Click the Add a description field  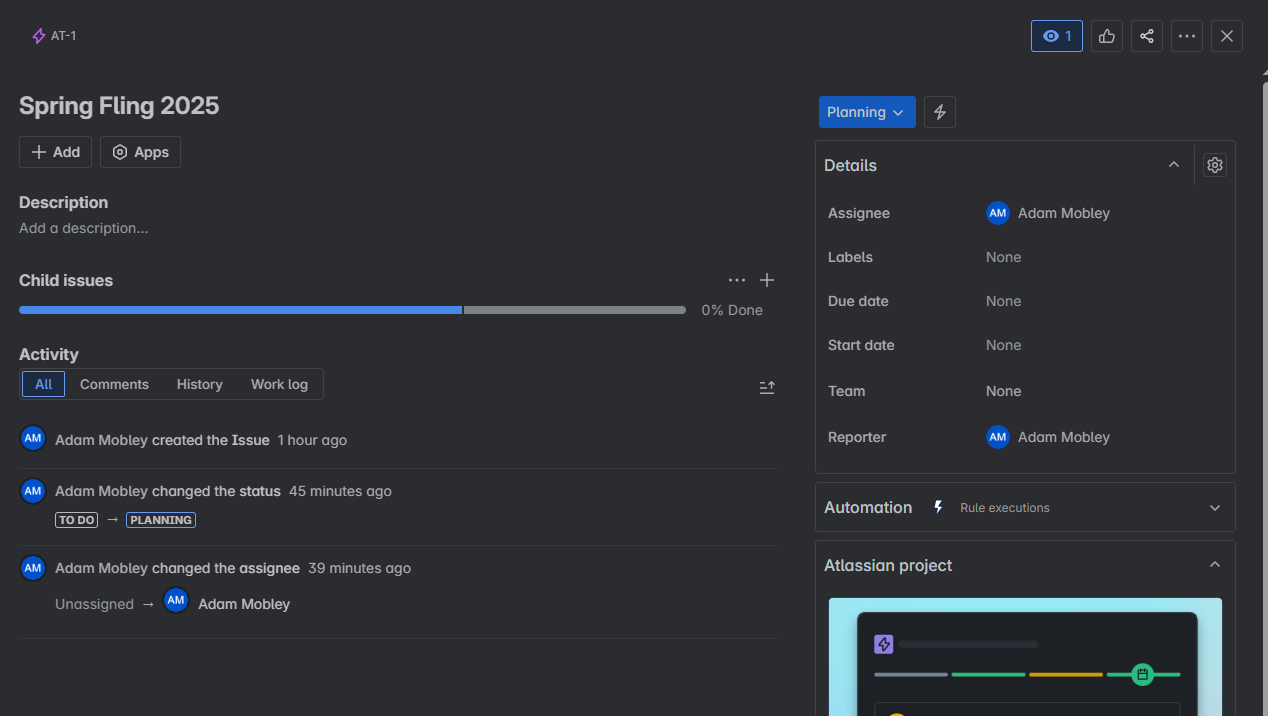tap(84, 228)
